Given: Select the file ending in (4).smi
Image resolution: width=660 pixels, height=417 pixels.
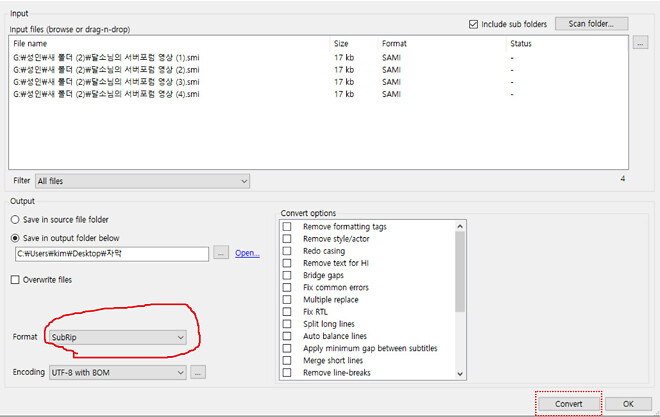Looking at the screenshot, I should click(x=106, y=94).
